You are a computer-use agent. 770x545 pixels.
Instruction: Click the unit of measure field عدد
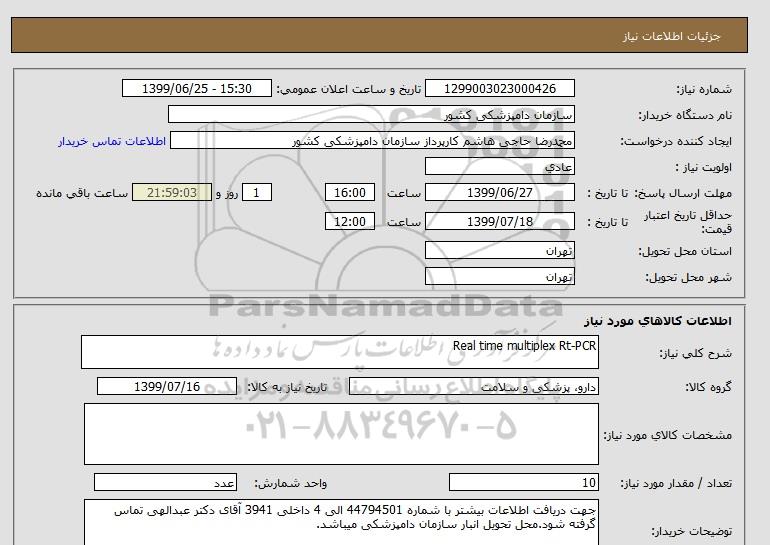point(165,482)
